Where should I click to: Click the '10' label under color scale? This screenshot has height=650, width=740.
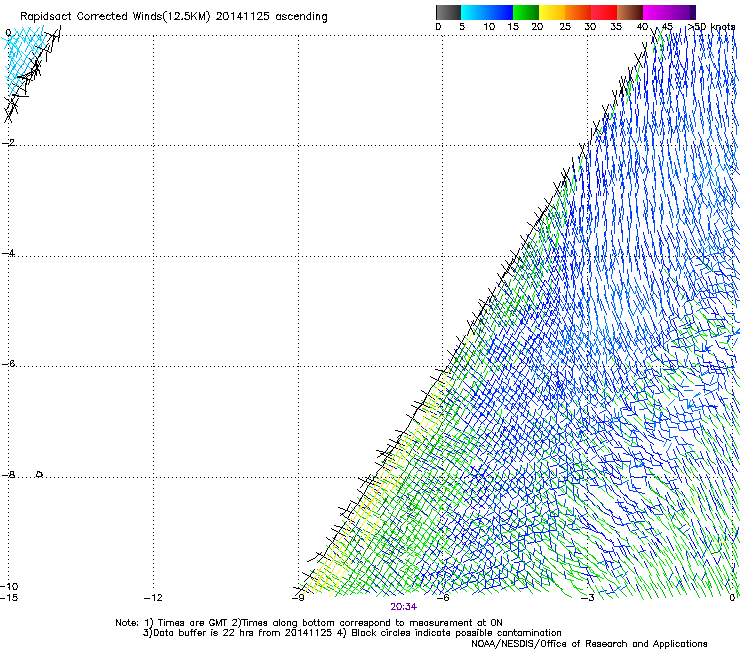pyautogui.click(x=489, y=27)
